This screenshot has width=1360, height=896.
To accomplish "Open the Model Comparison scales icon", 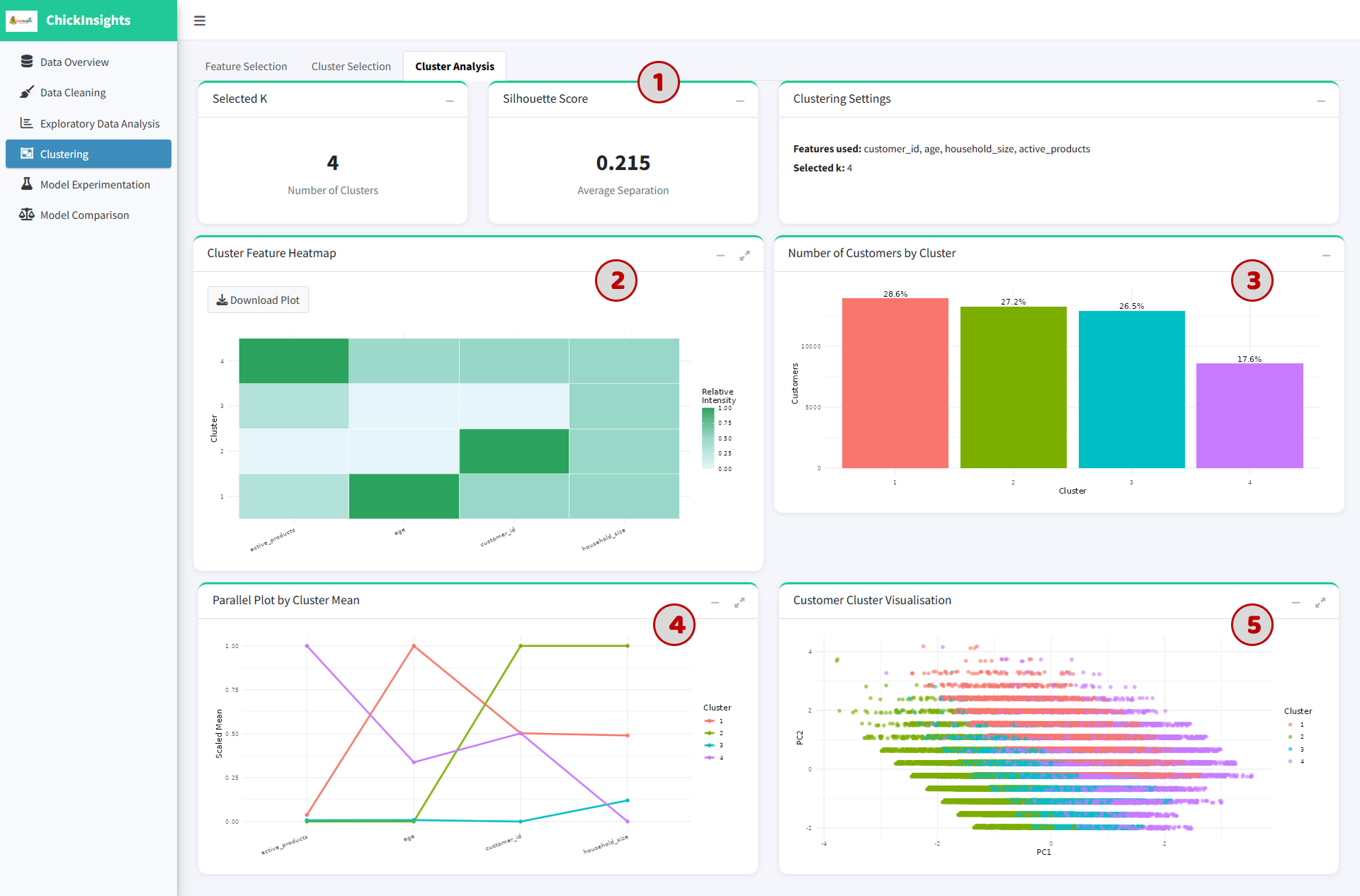I will [27, 215].
